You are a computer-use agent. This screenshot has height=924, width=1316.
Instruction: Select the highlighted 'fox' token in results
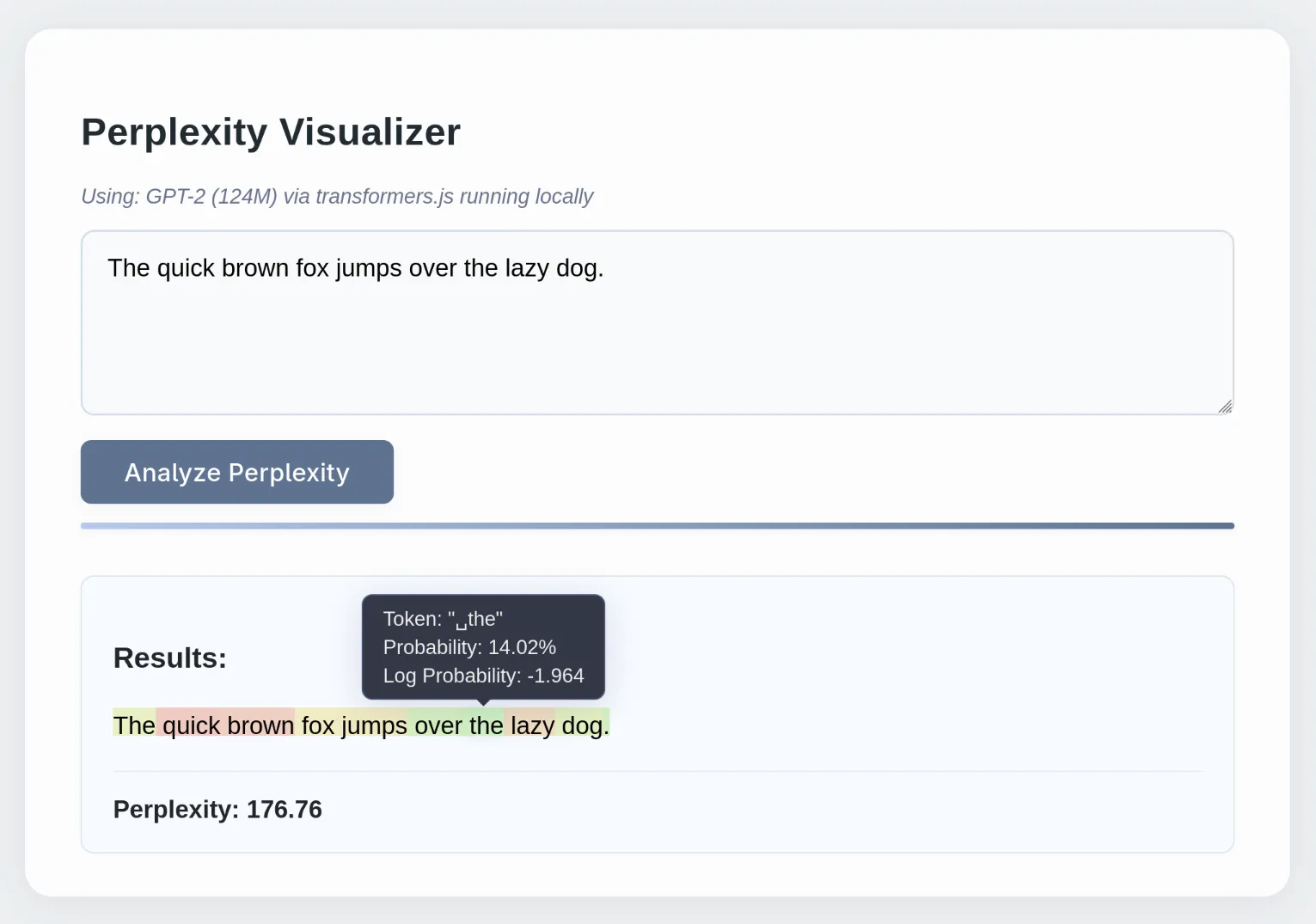tap(318, 725)
